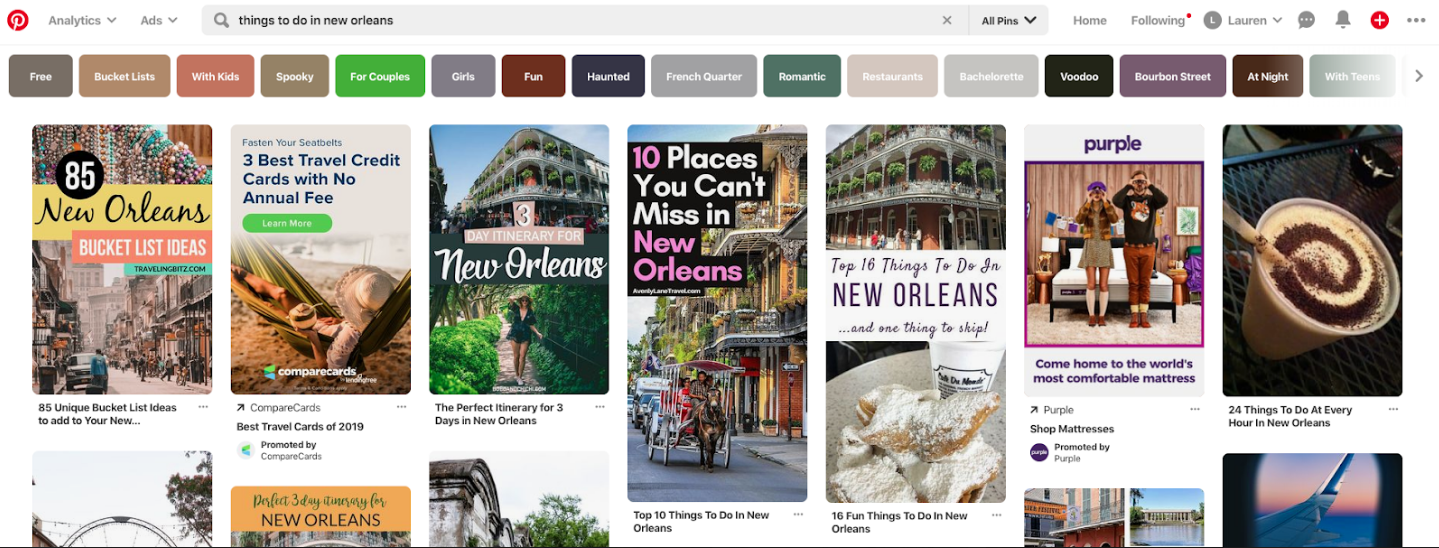
Task: Open the notifications bell
Action: point(1343,20)
